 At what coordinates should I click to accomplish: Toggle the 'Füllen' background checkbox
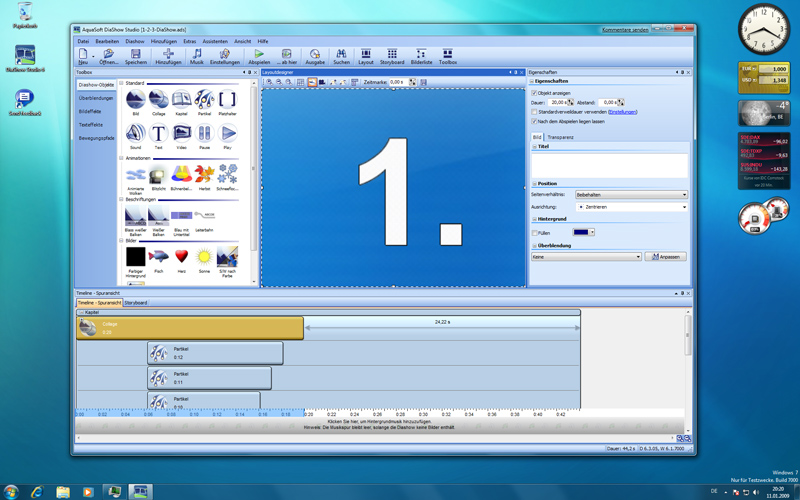(534, 232)
